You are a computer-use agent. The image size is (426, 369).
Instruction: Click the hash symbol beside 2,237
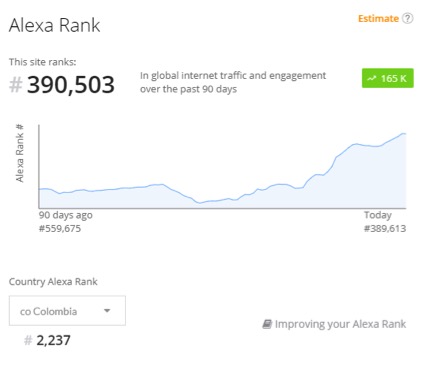point(28,340)
